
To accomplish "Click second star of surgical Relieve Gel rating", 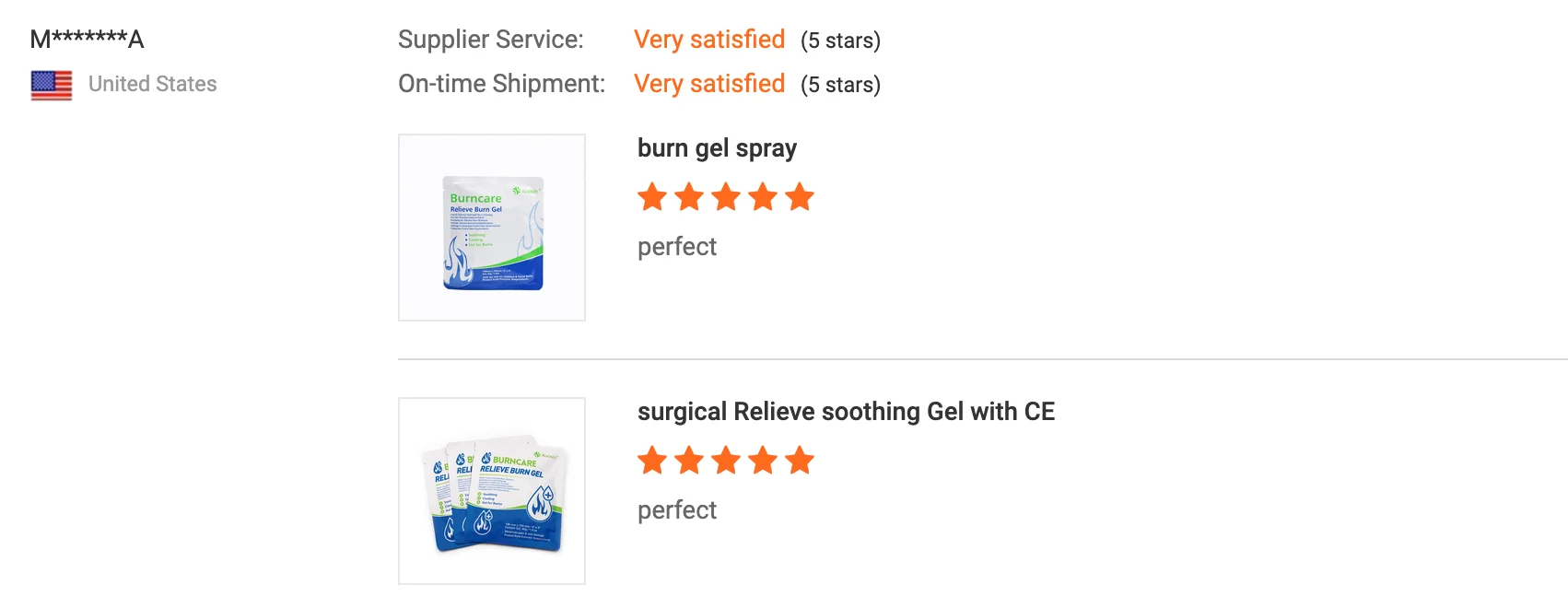I will tap(689, 460).
